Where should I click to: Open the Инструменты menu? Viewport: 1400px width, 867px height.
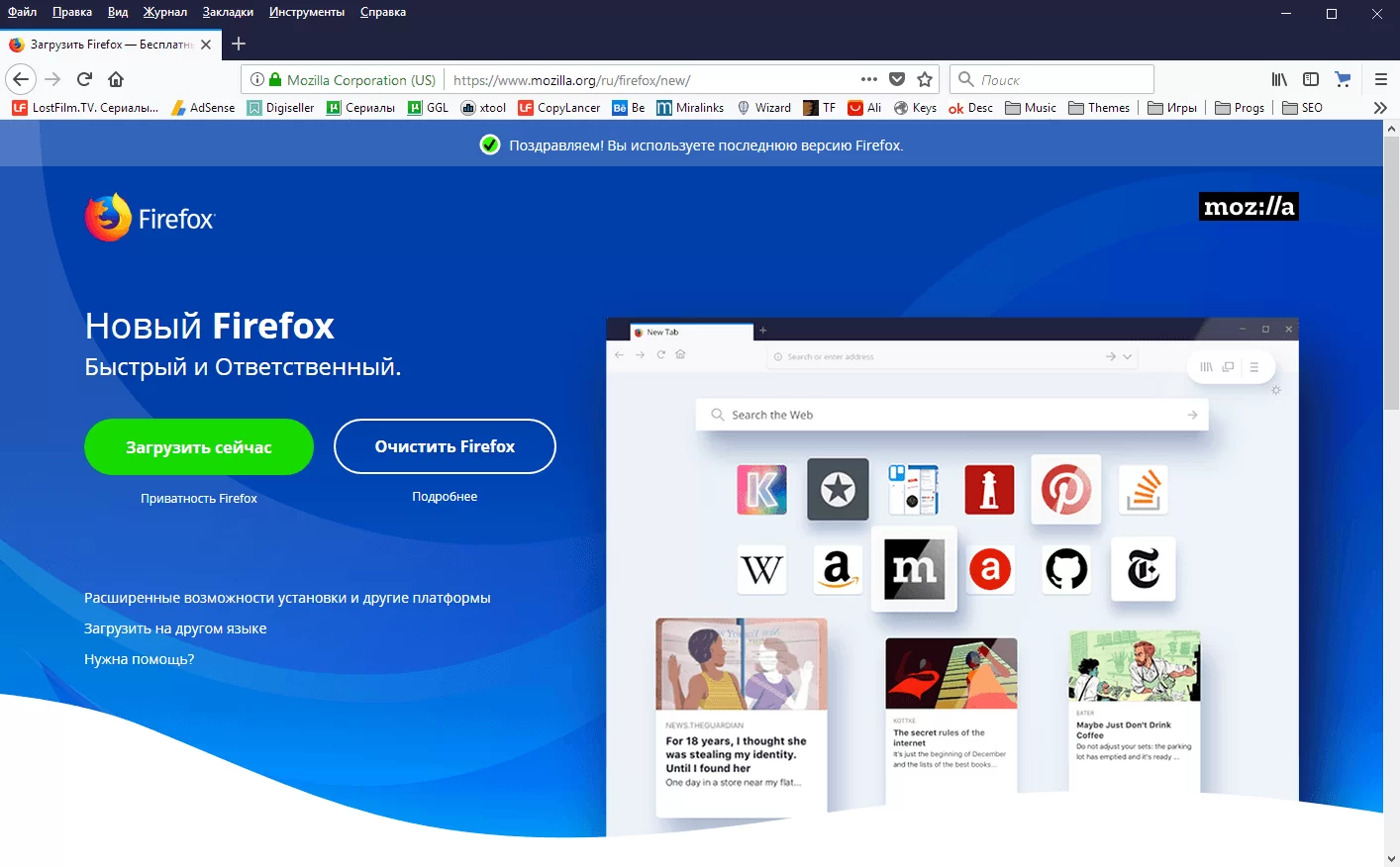pyautogui.click(x=307, y=12)
